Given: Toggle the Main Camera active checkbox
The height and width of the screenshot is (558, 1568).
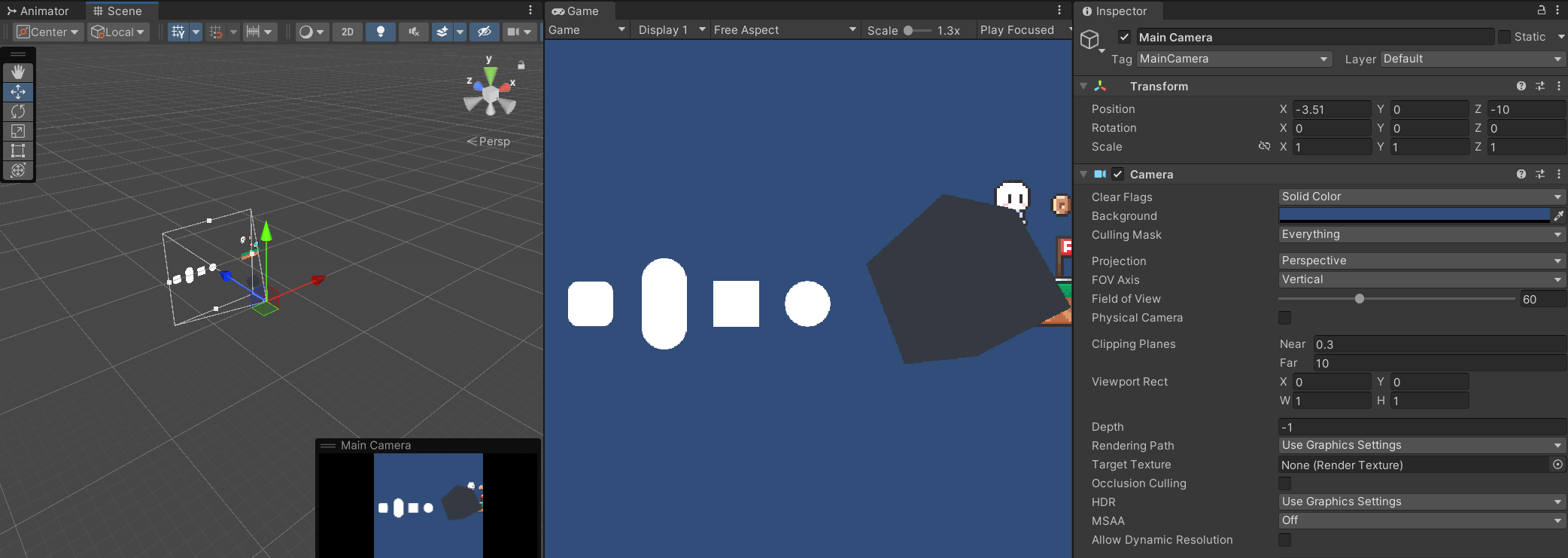Looking at the screenshot, I should [x=1124, y=37].
